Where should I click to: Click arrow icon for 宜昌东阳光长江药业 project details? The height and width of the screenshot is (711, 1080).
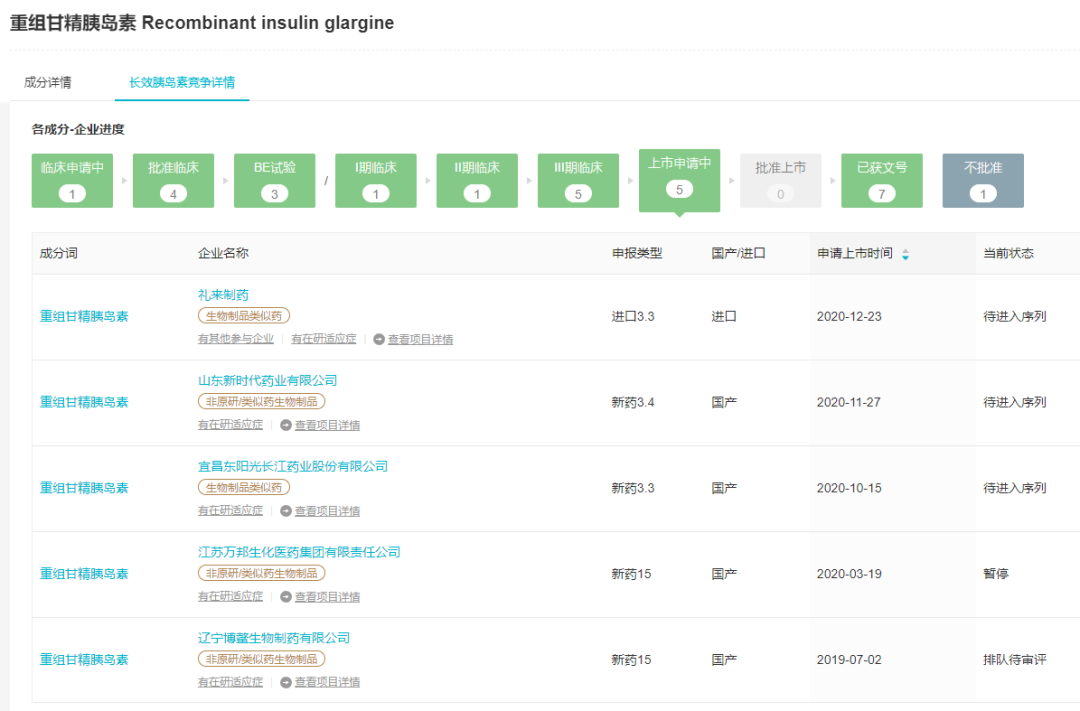pyautogui.click(x=286, y=511)
